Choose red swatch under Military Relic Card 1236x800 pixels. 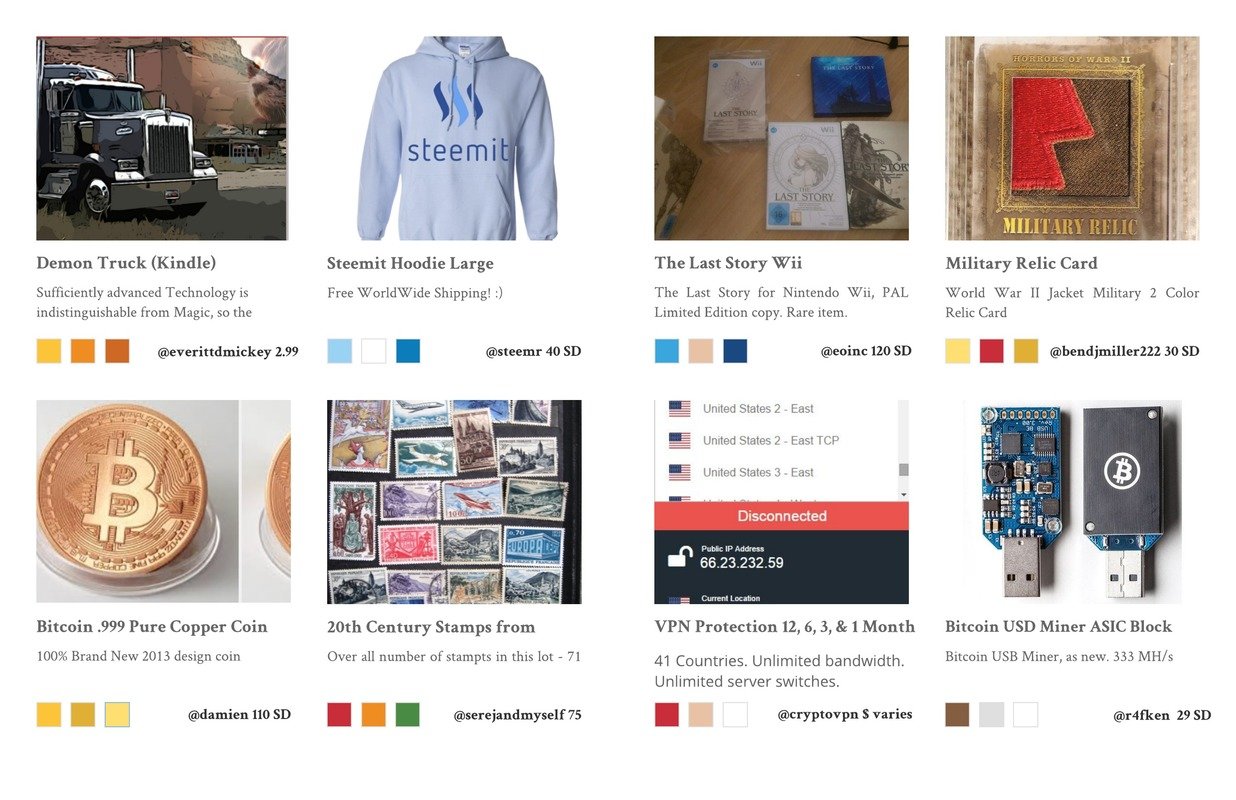tap(991, 351)
